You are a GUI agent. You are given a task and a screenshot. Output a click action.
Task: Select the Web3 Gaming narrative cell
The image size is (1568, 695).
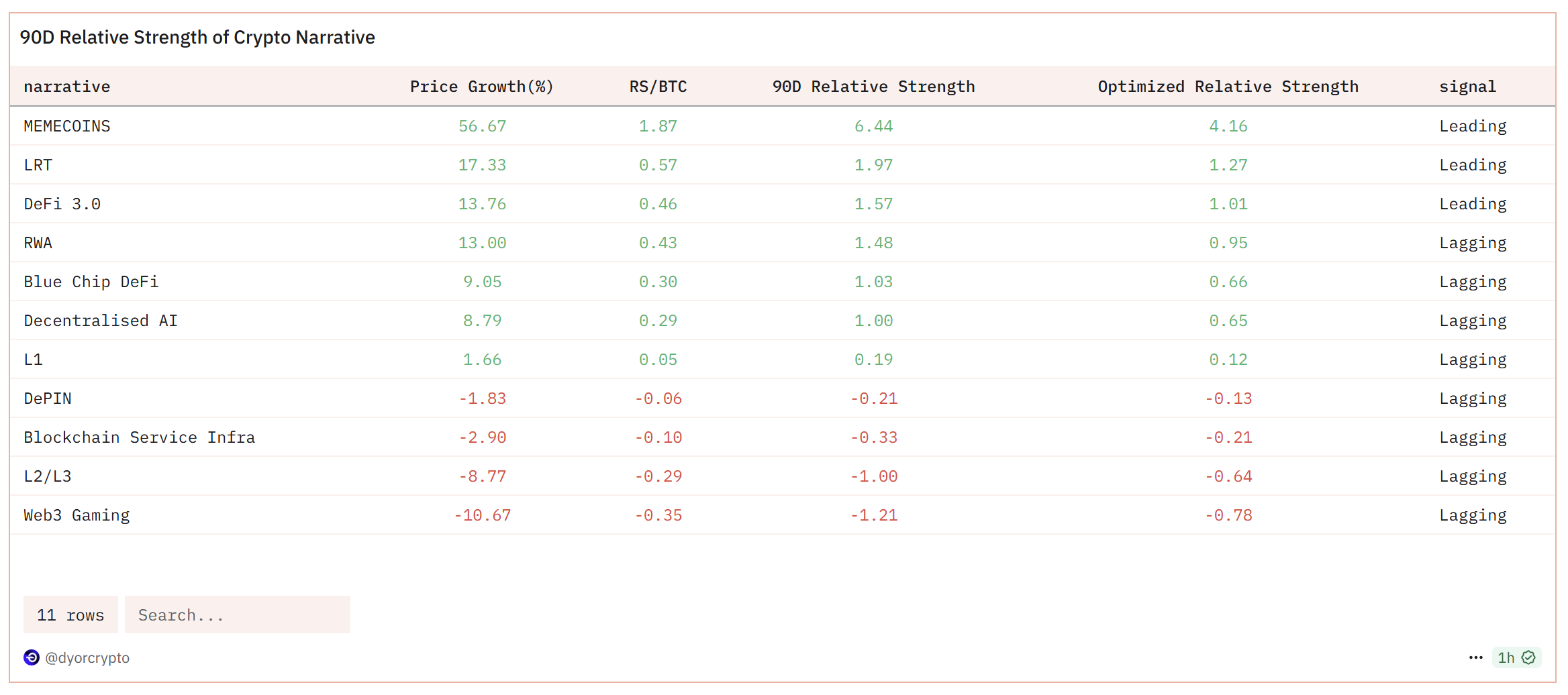pyautogui.click(x=77, y=515)
